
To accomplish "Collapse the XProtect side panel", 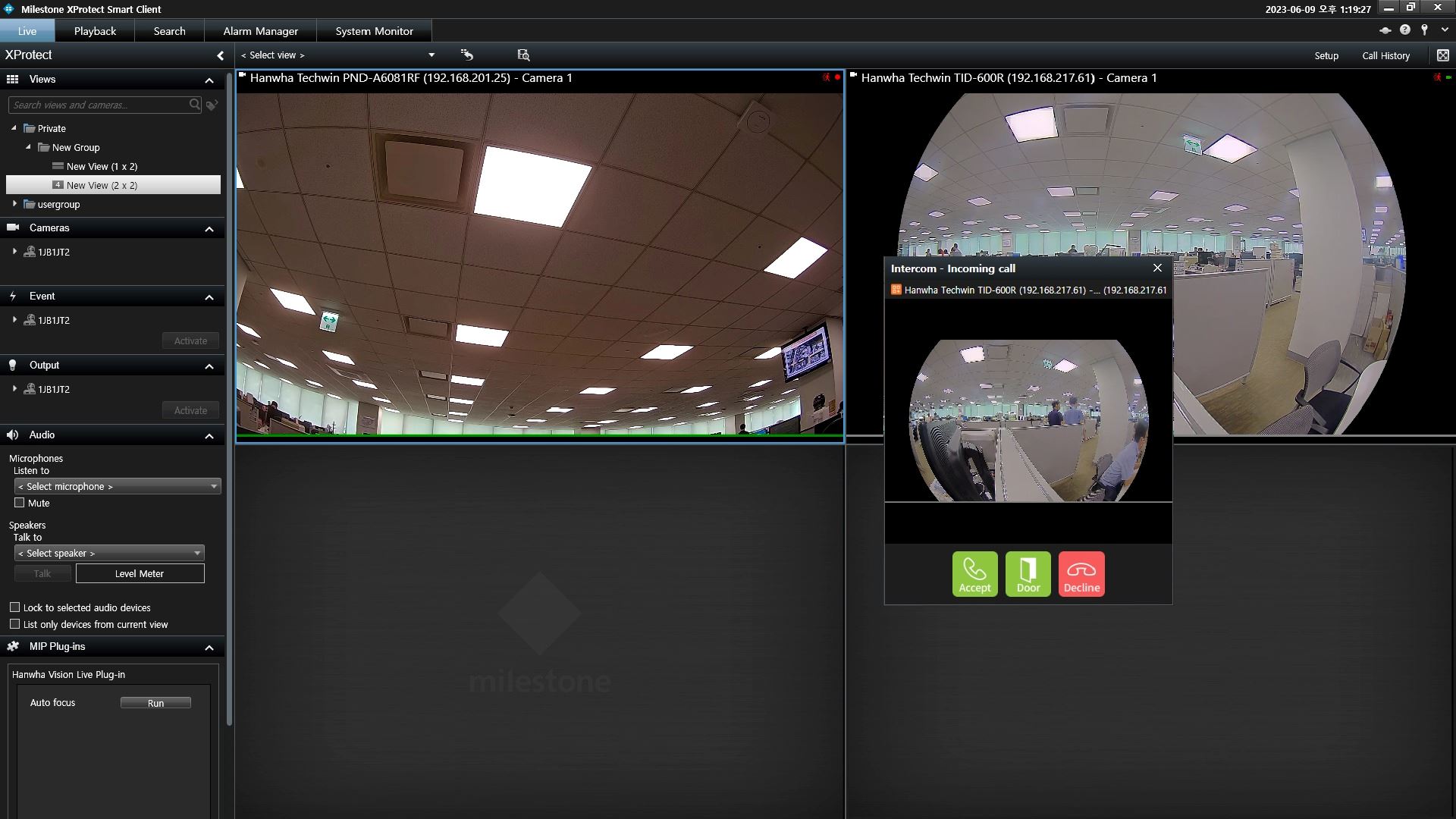I will click(220, 55).
